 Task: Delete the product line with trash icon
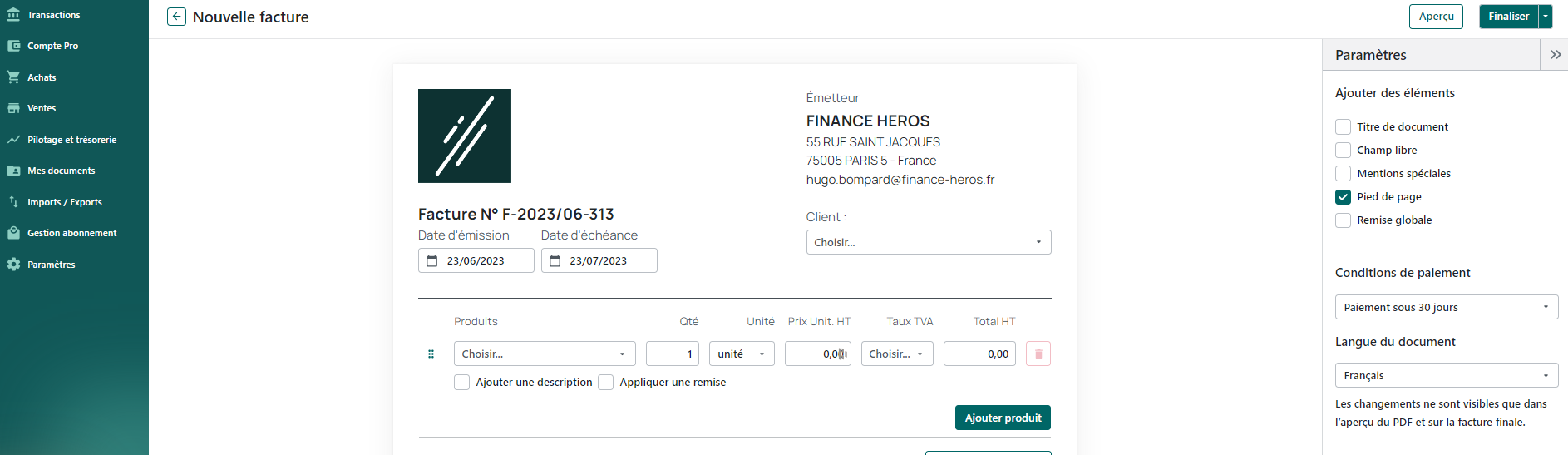click(x=1038, y=354)
